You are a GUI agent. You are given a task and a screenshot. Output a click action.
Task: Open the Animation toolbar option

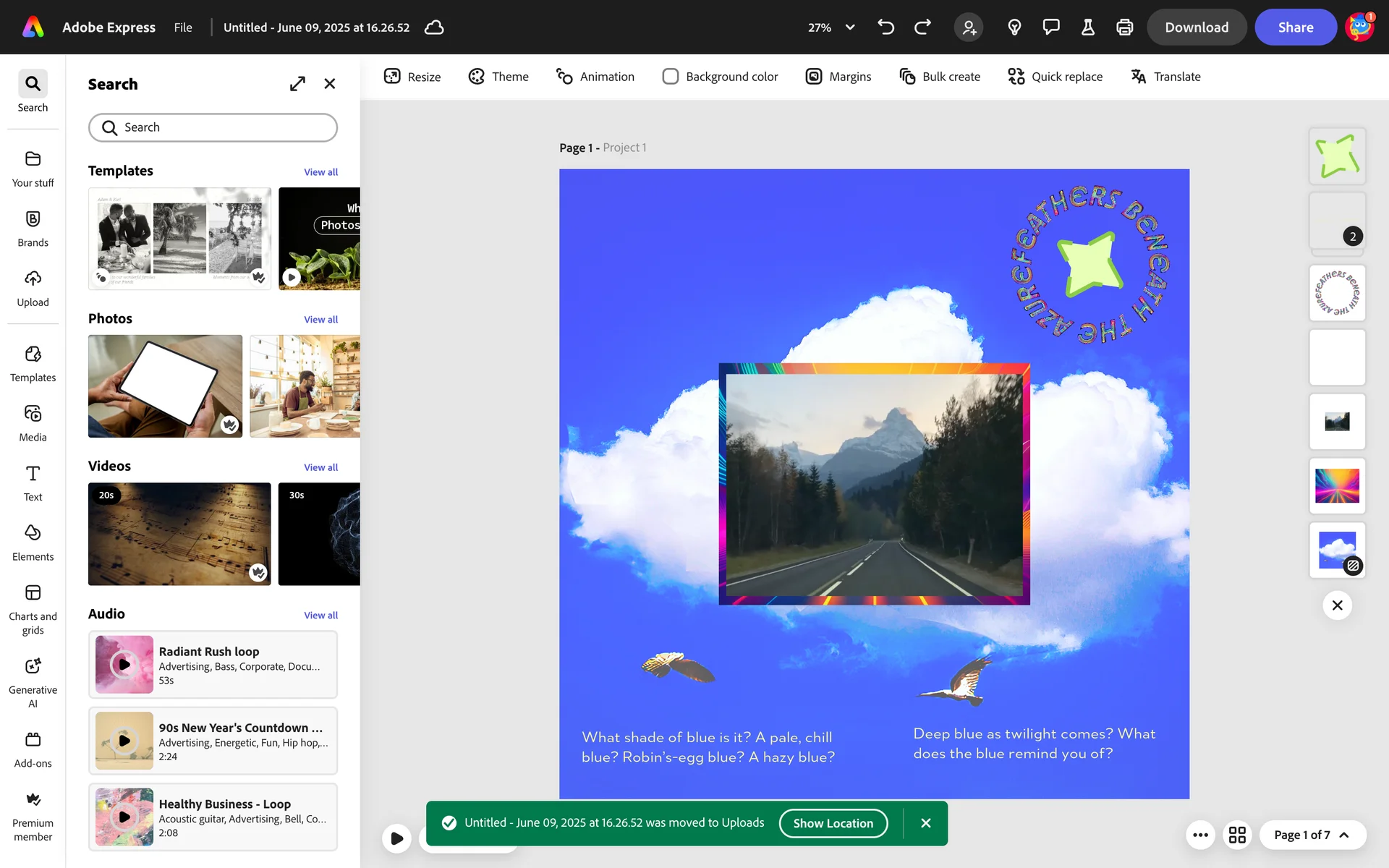pyautogui.click(x=595, y=77)
